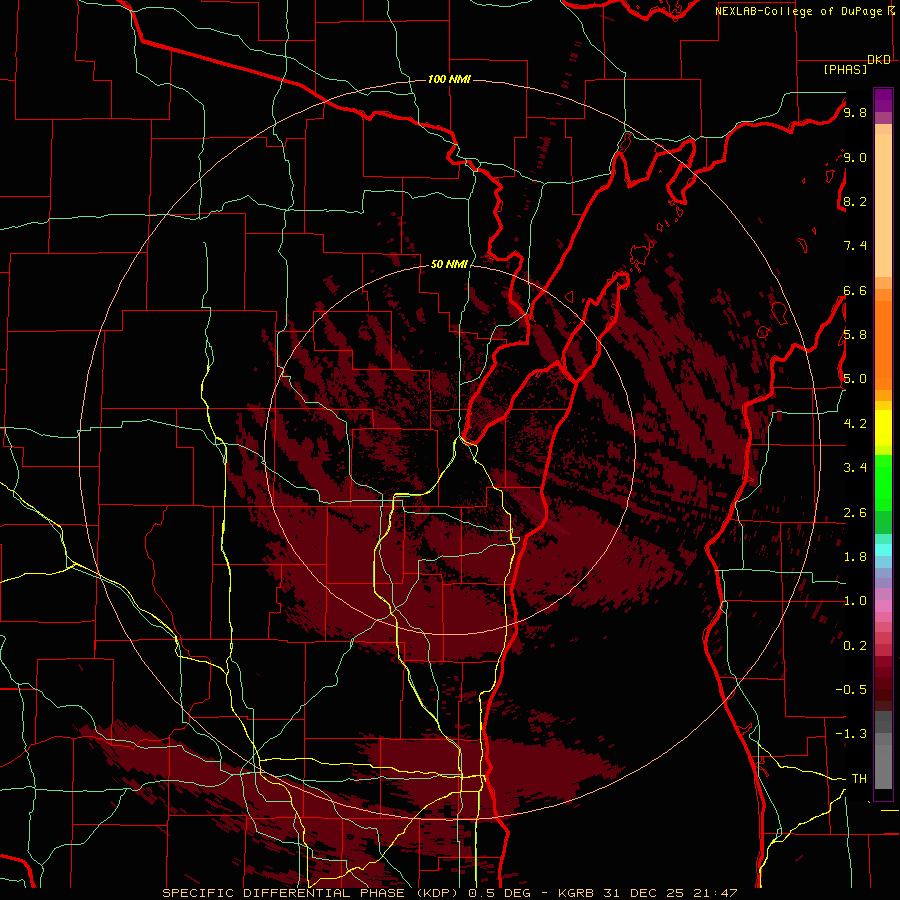Viewport: 900px width, 900px height.
Task: Click the [PHAS] legend header
Action: tap(845, 69)
